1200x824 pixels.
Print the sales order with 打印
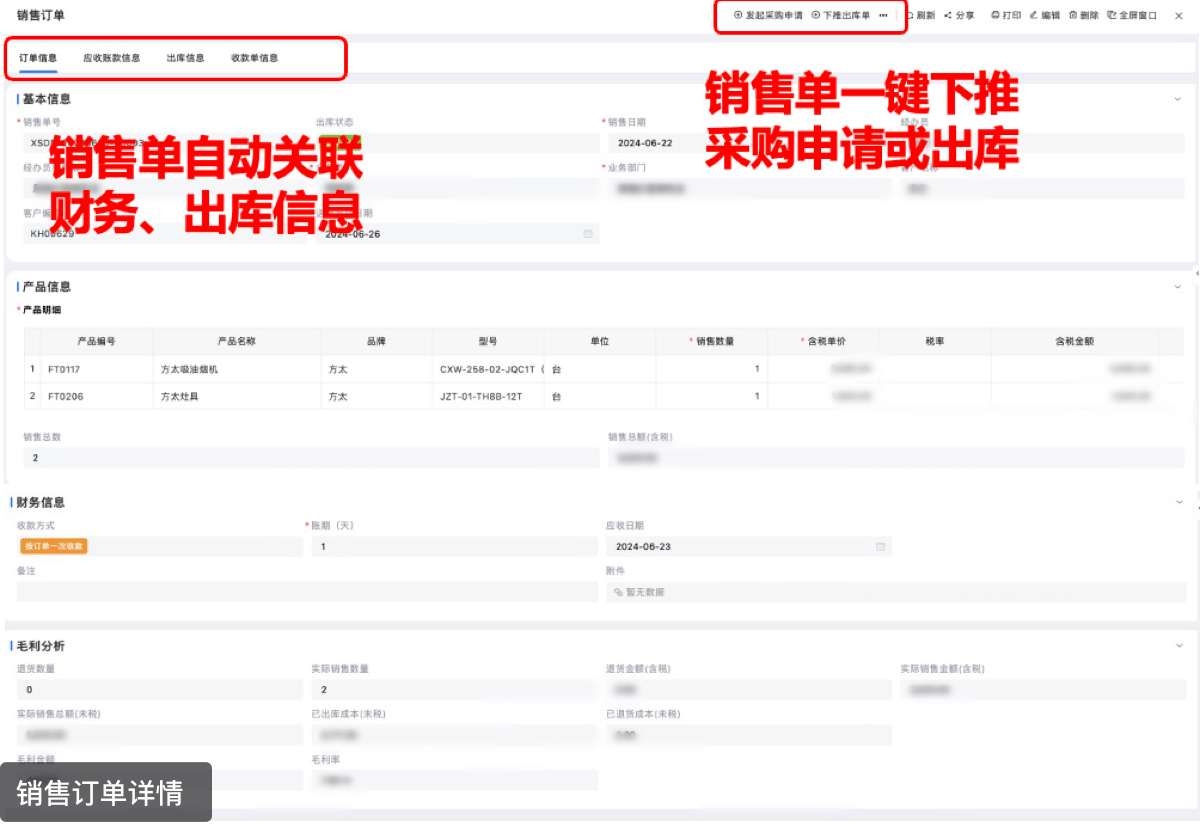(1006, 16)
